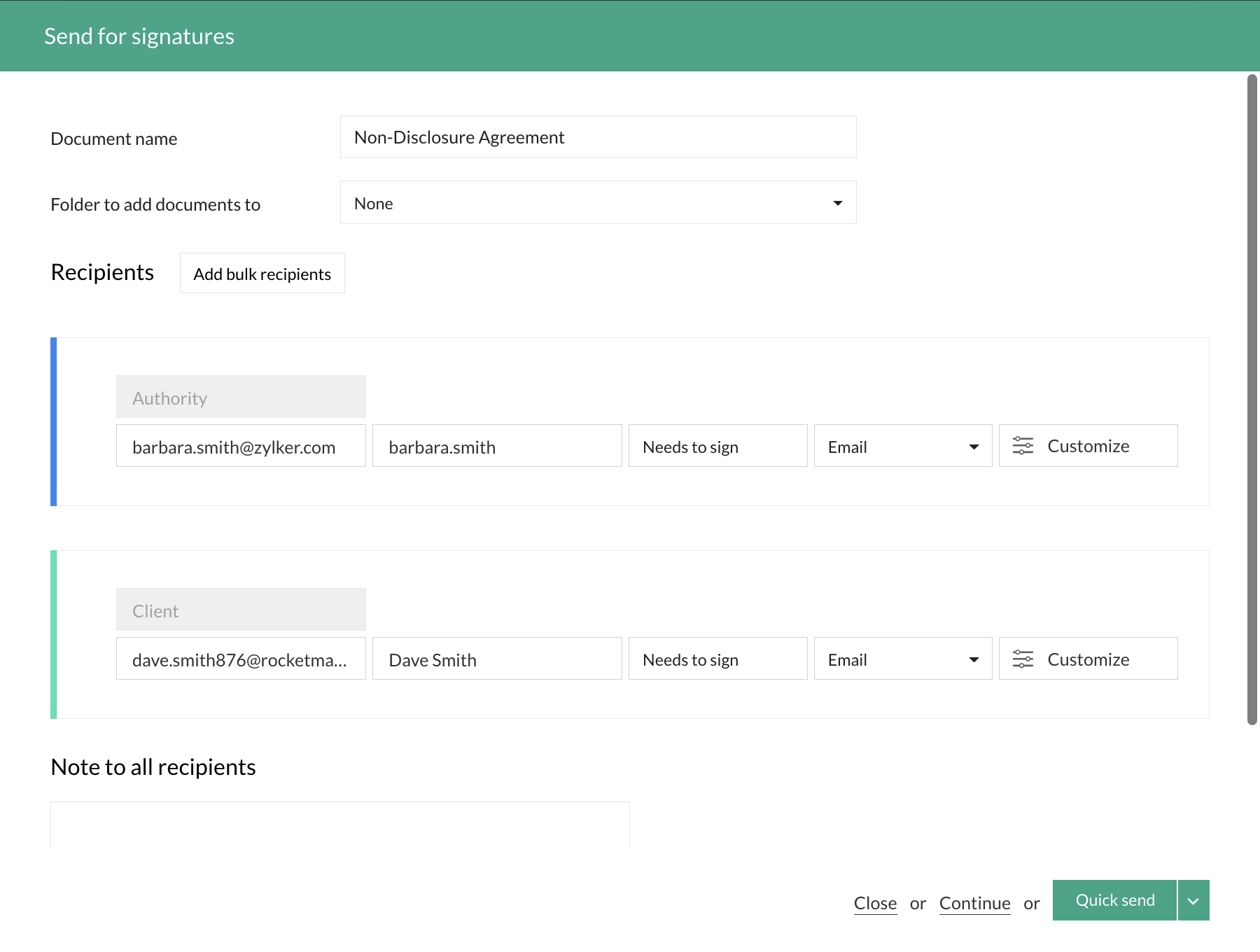Open the Email delivery dropdown for barbara.smith

click(x=902, y=447)
